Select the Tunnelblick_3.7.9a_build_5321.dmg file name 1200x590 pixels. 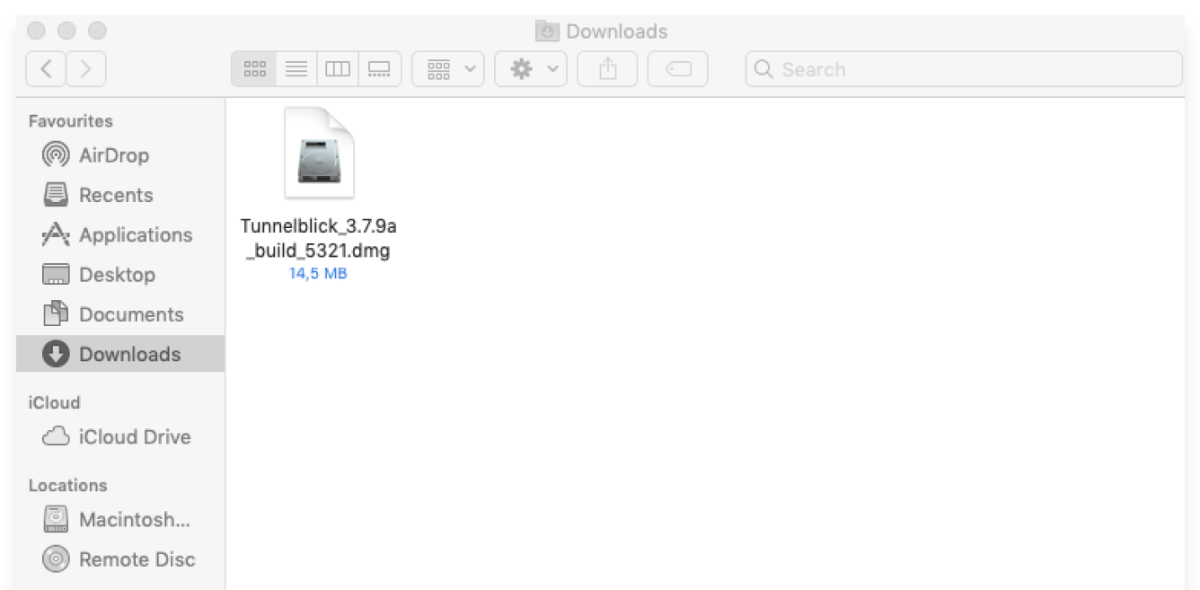pyautogui.click(x=318, y=239)
